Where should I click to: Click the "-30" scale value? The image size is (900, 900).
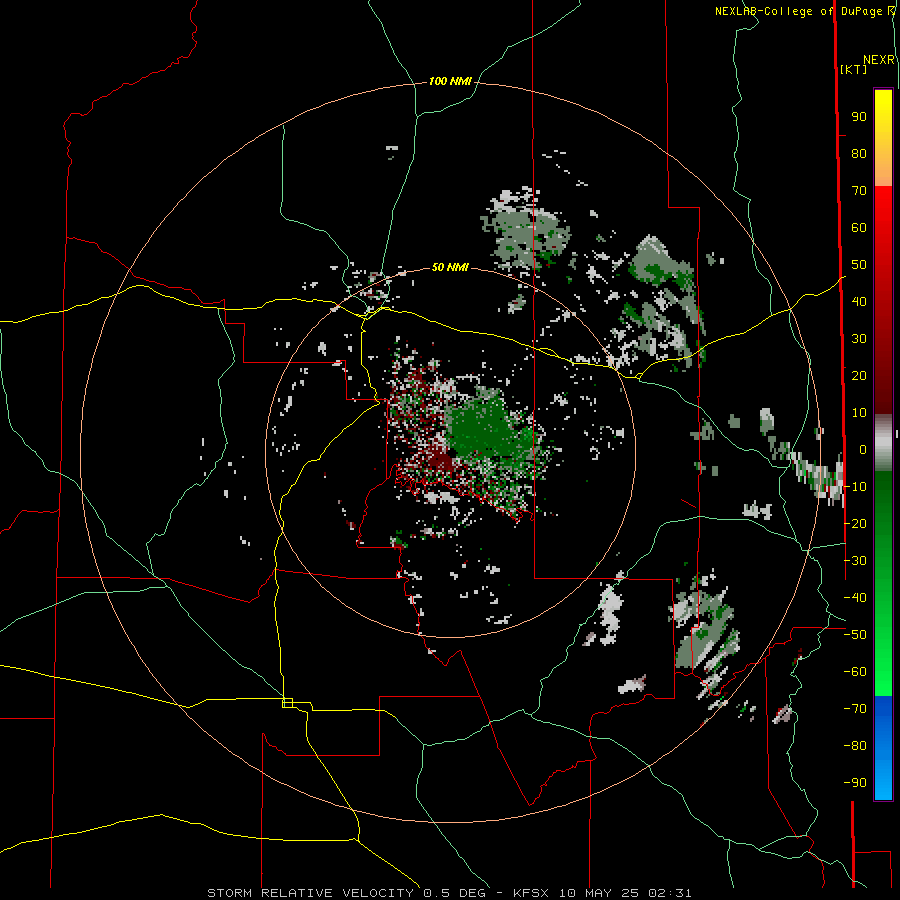(x=855, y=561)
